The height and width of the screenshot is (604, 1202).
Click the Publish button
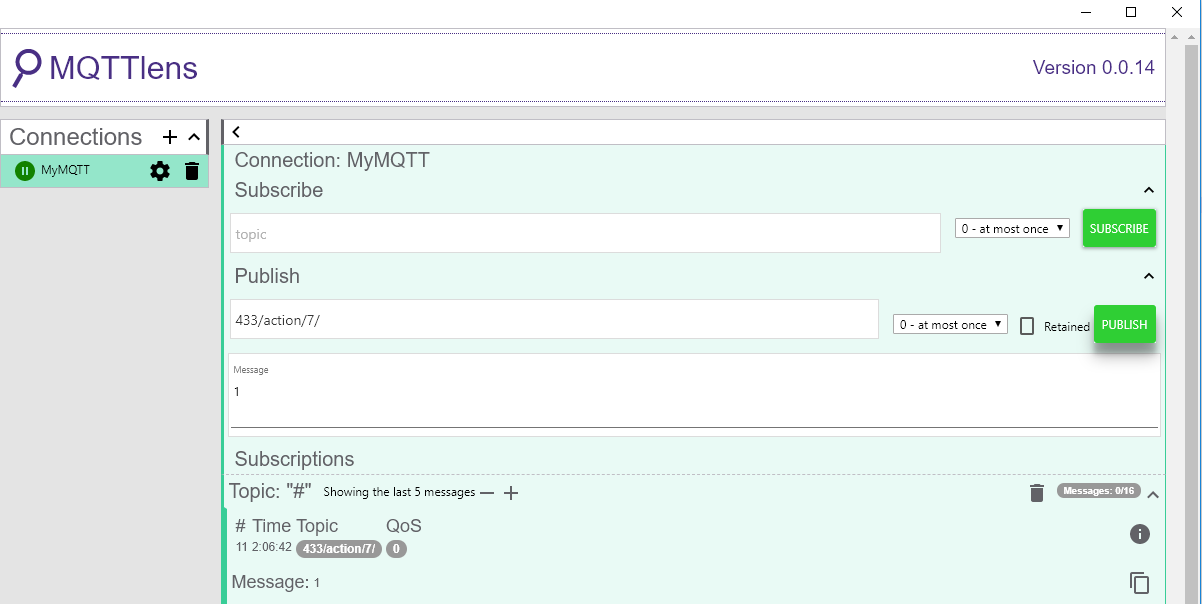(x=1124, y=325)
